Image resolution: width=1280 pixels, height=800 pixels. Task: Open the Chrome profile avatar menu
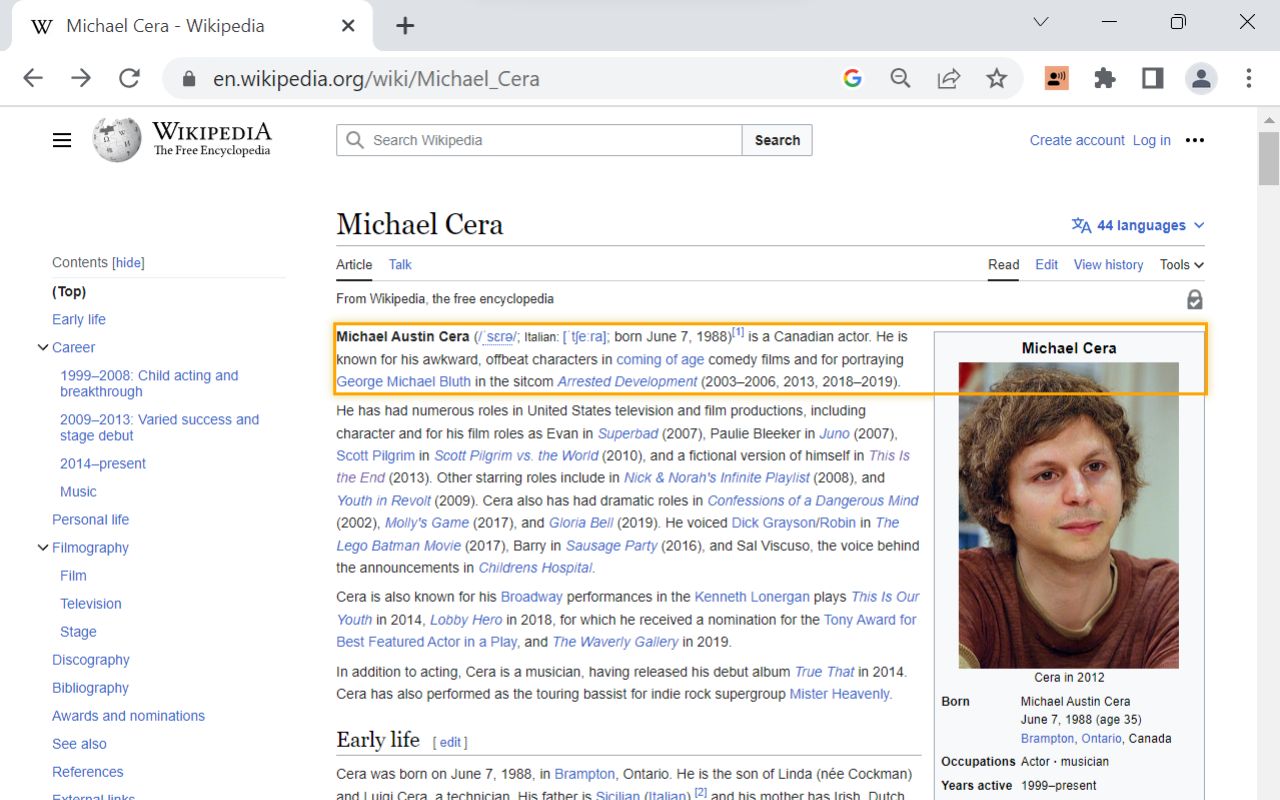1200,78
